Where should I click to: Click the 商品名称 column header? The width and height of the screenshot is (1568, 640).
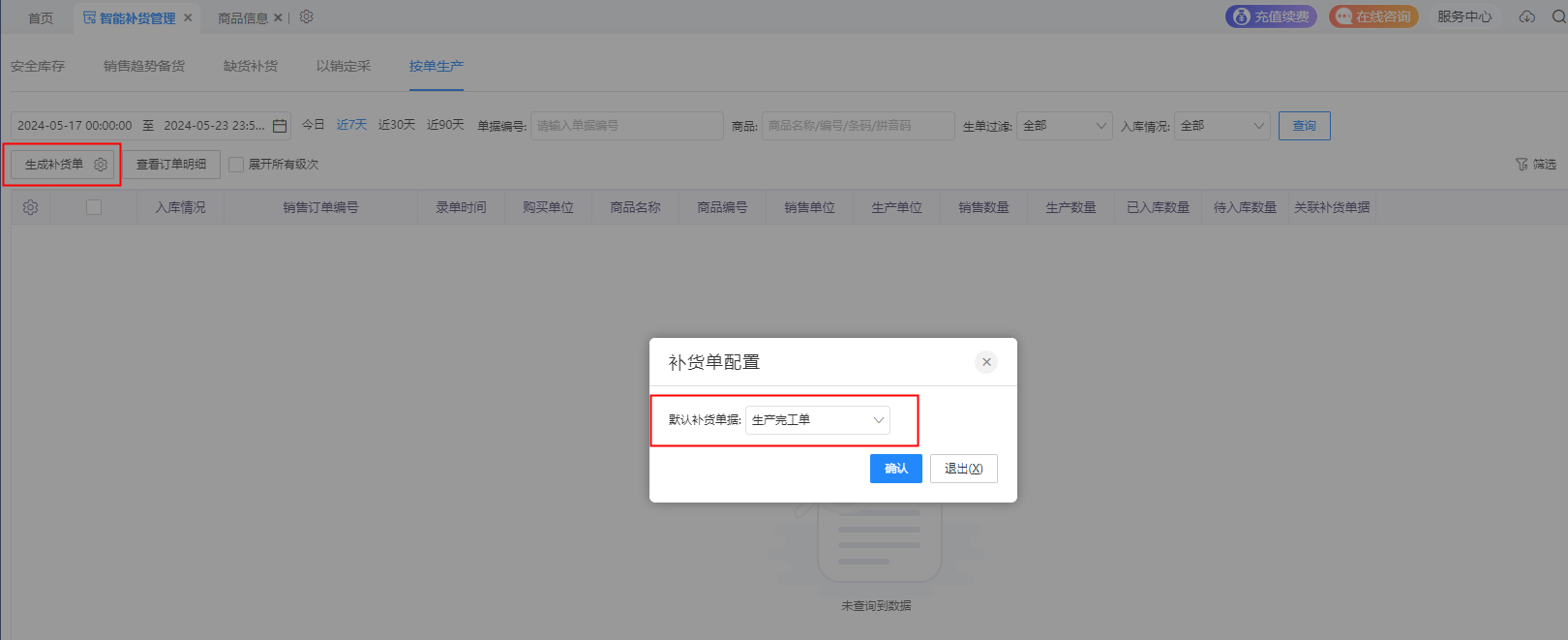[636, 207]
